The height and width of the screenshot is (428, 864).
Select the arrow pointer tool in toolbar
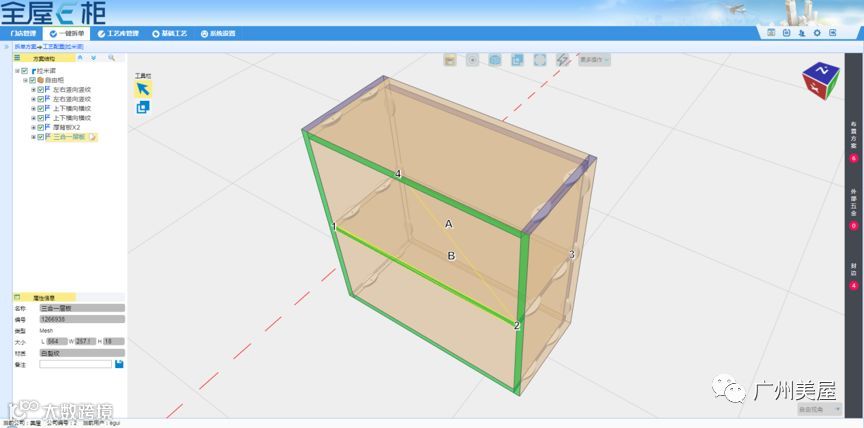[x=143, y=89]
